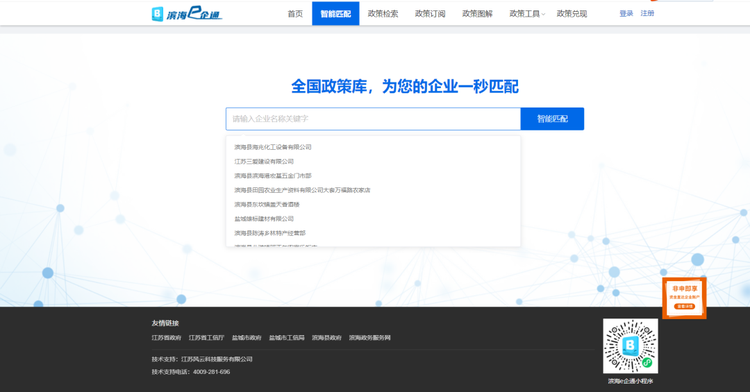
Task: Click the mini-program QR code image
Action: (x=630, y=346)
